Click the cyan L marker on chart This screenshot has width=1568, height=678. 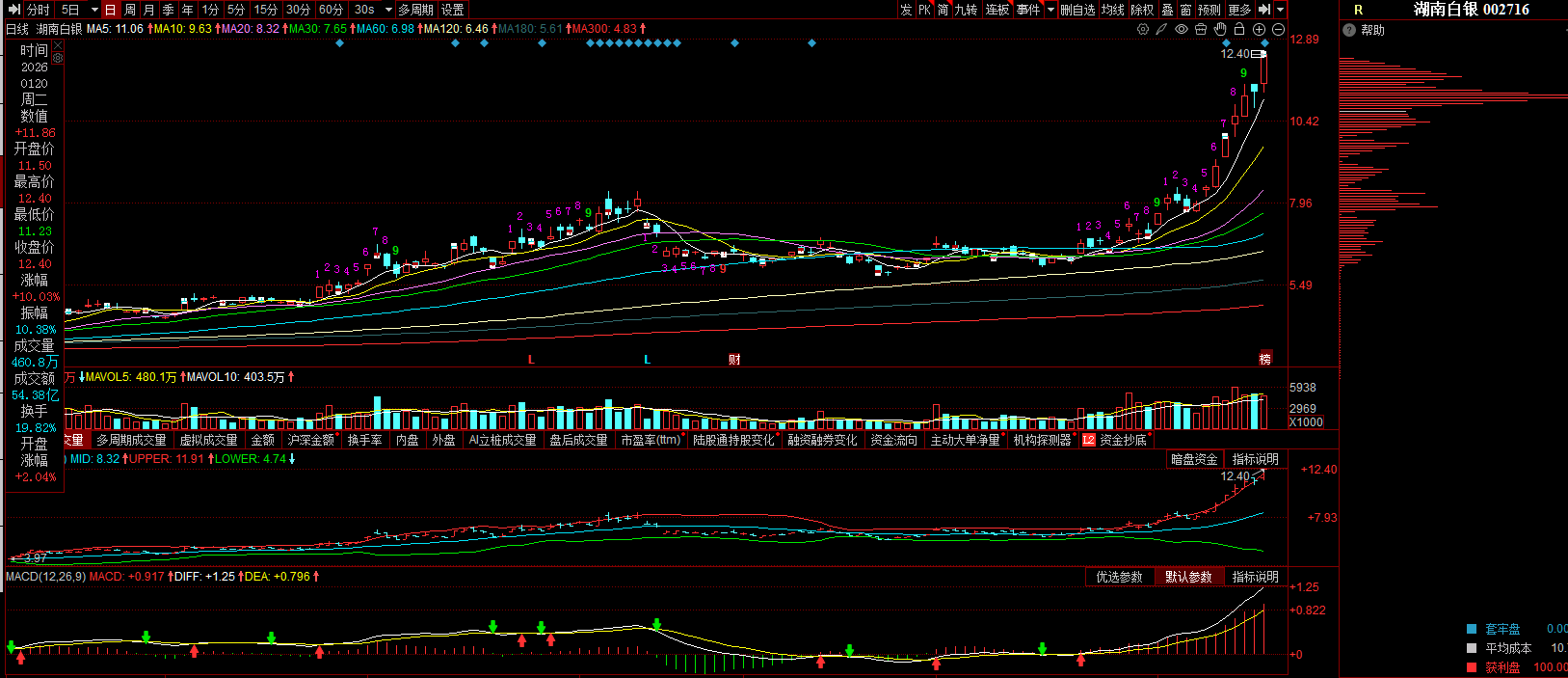pos(648,359)
